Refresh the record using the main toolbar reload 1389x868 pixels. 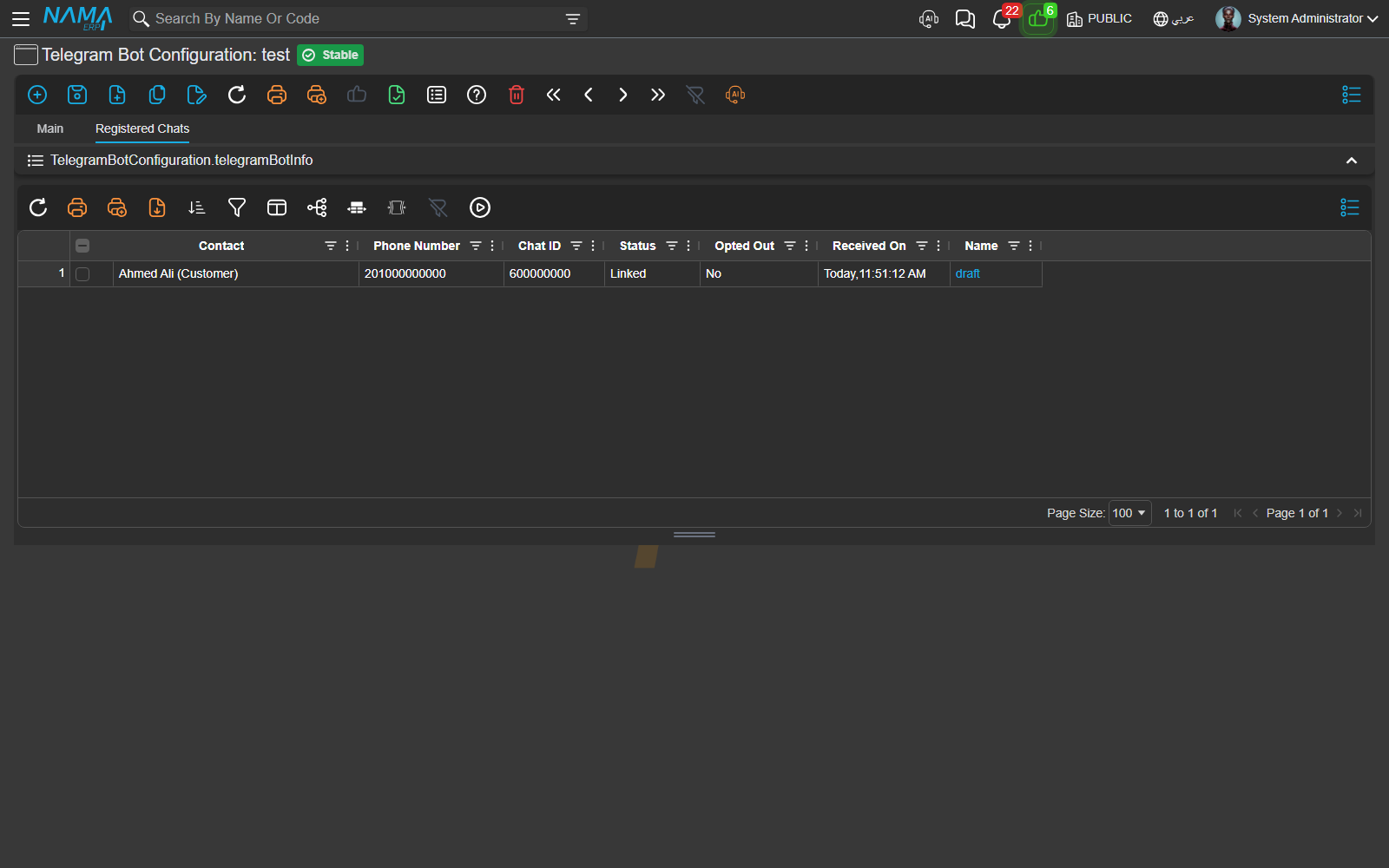[237, 95]
